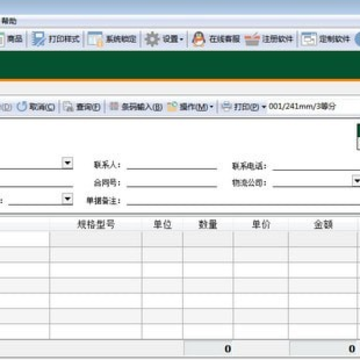The width and height of the screenshot is (360, 360).
Task: Select the 单位 column header
Action: 162,225
